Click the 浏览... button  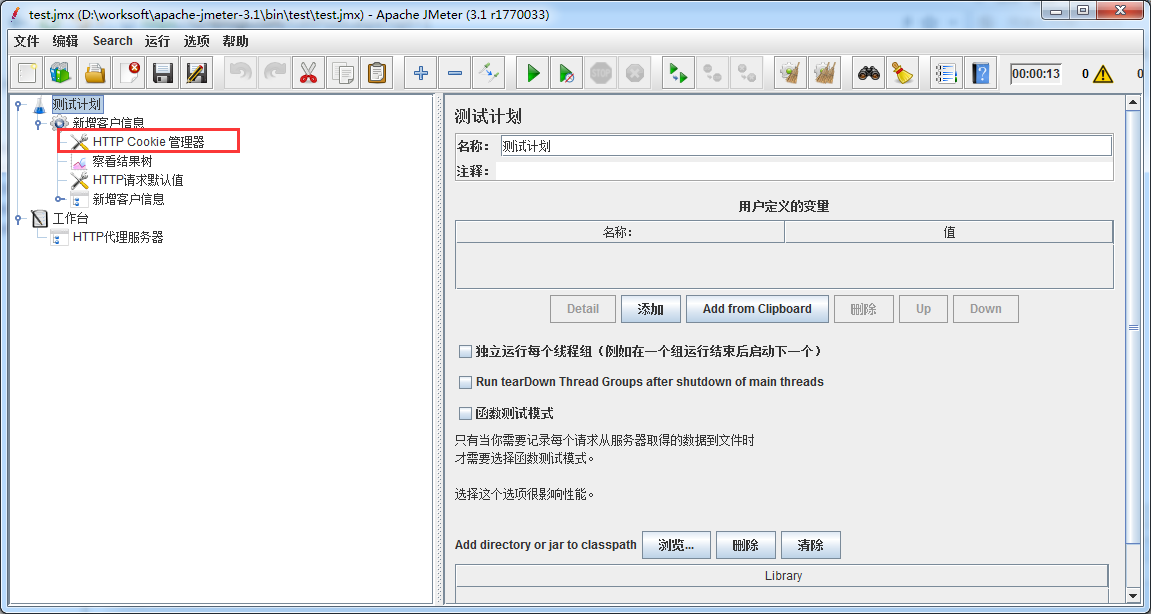click(x=676, y=545)
